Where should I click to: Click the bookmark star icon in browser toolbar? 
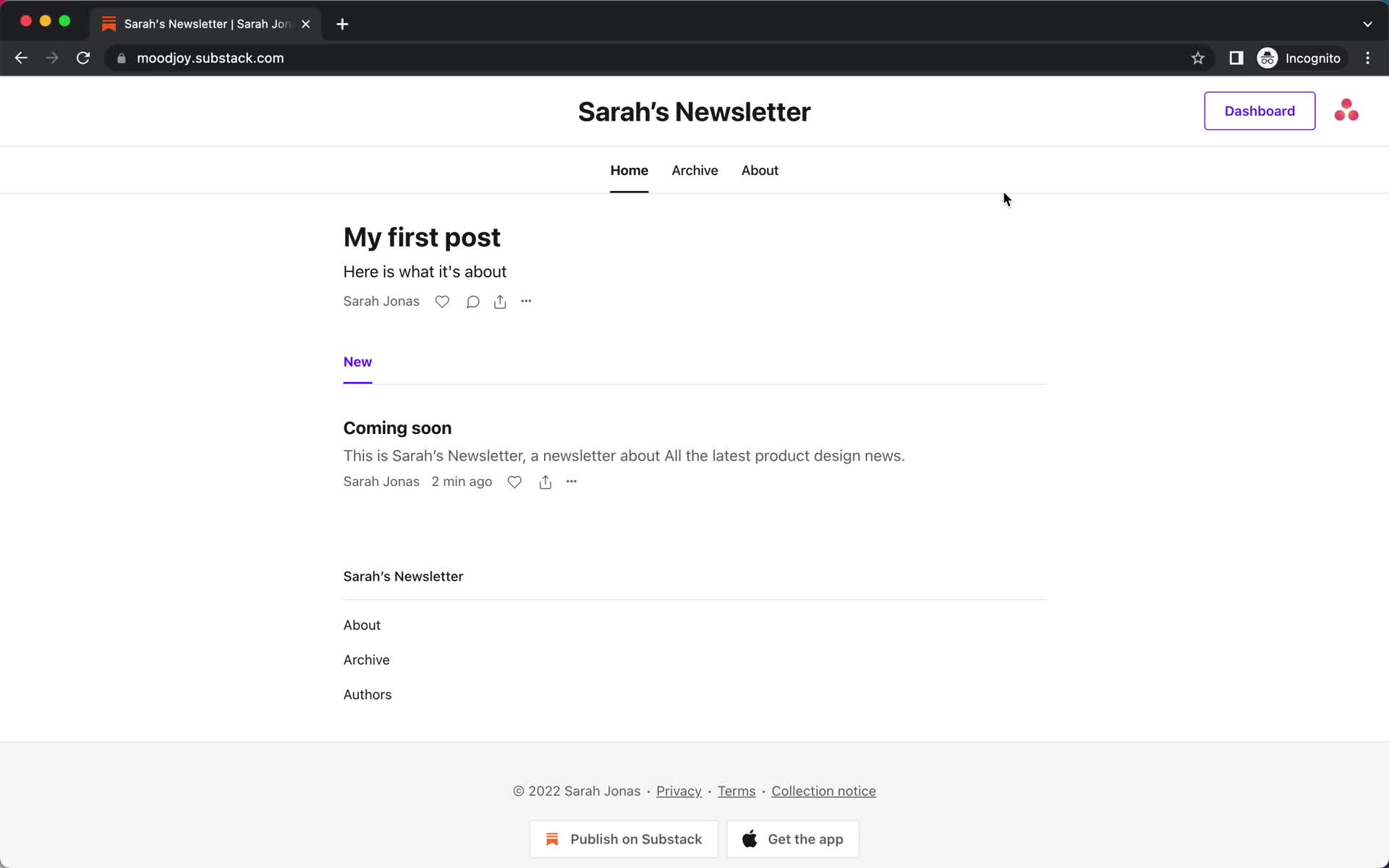[x=1197, y=58]
